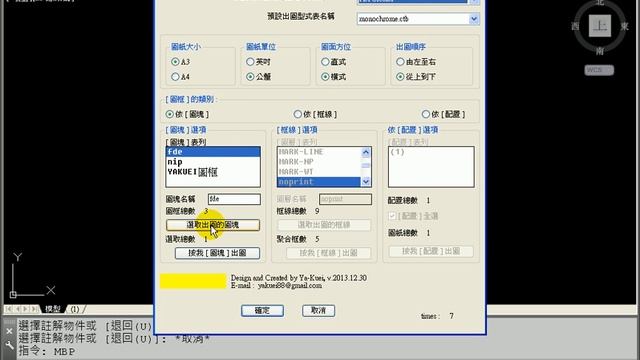The width and height of the screenshot is (640, 360).
Task: Click the 圖層名稱 noprint field
Action: click(x=345, y=199)
